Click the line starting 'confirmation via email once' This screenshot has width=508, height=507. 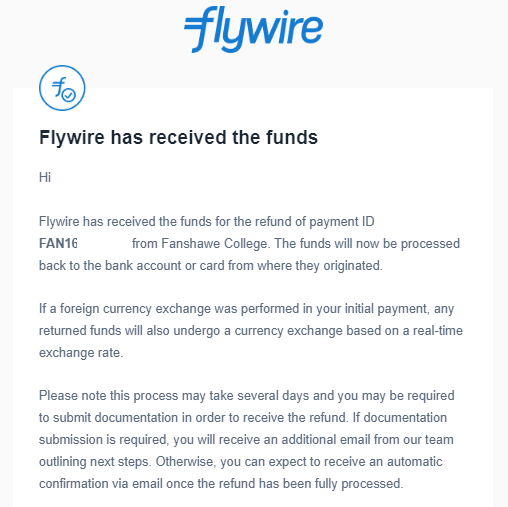(x=221, y=484)
